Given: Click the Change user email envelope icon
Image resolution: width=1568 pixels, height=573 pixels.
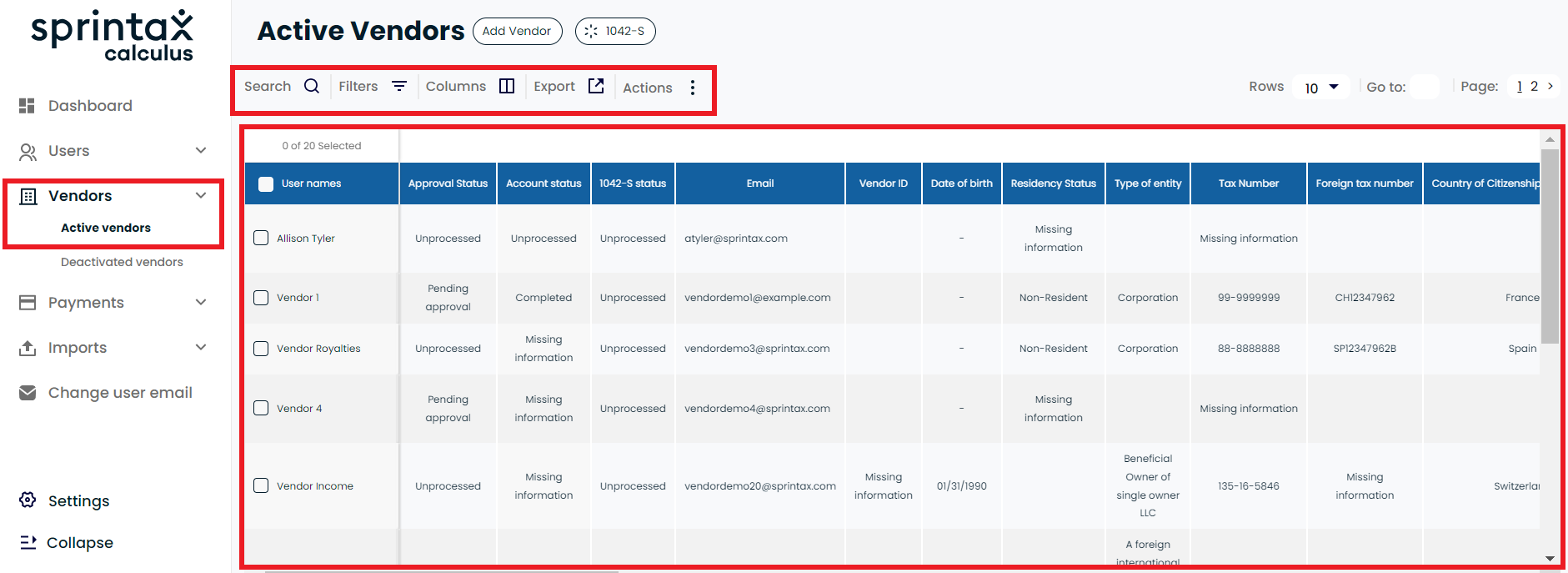Looking at the screenshot, I should point(28,393).
